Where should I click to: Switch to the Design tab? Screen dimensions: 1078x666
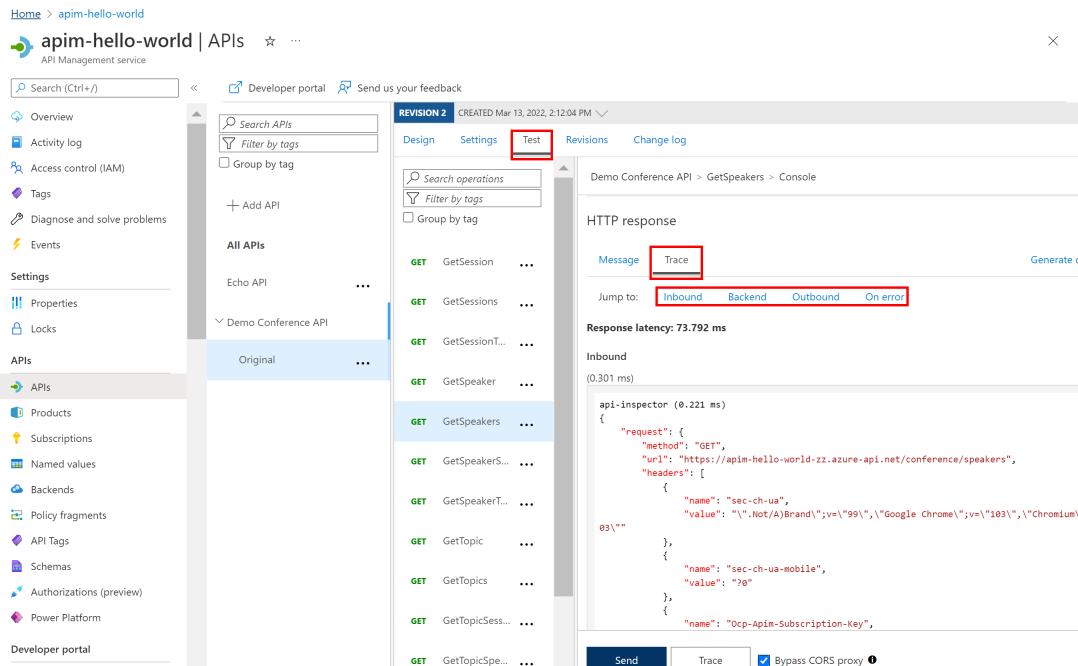tap(419, 140)
